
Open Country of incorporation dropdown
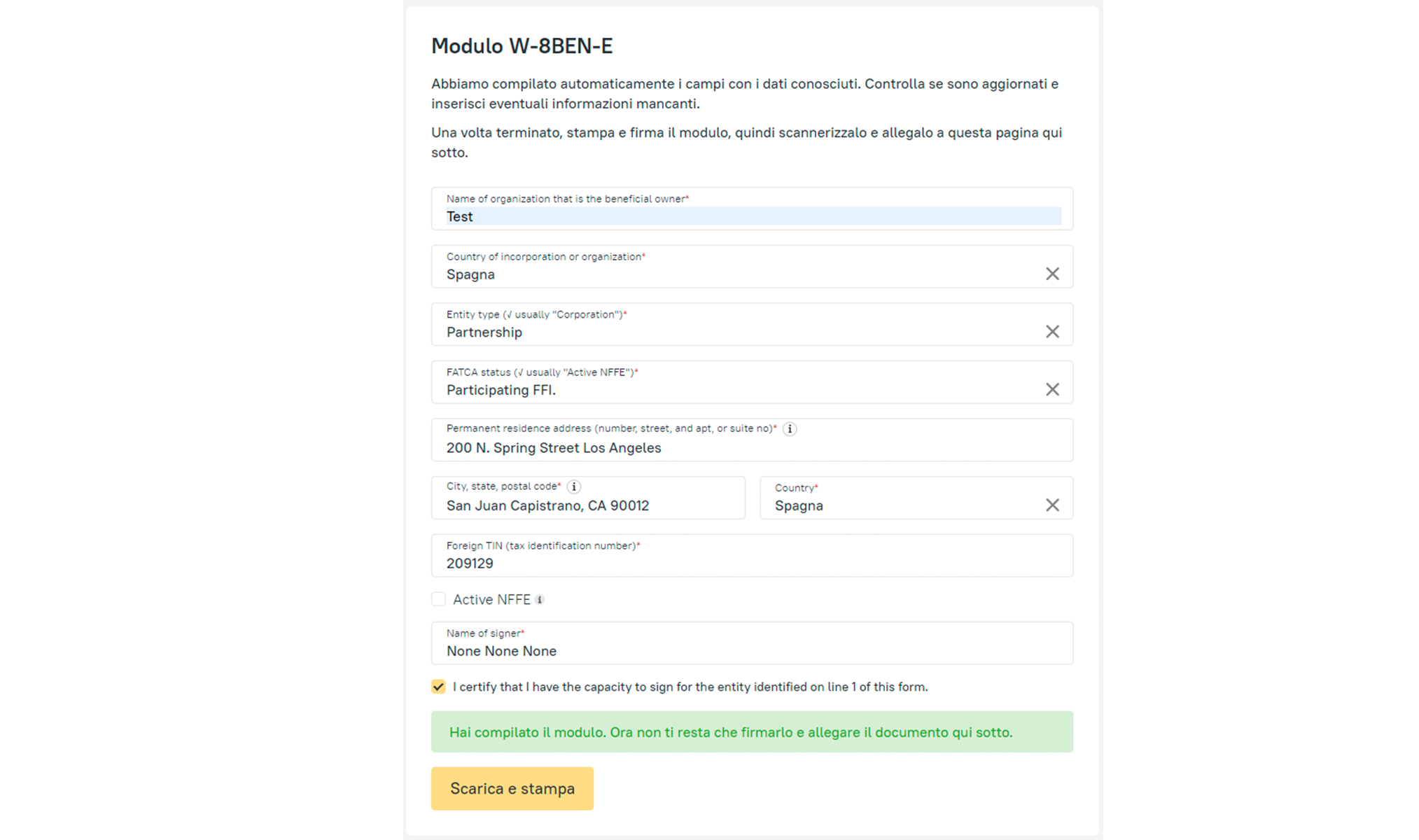click(x=735, y=274)
